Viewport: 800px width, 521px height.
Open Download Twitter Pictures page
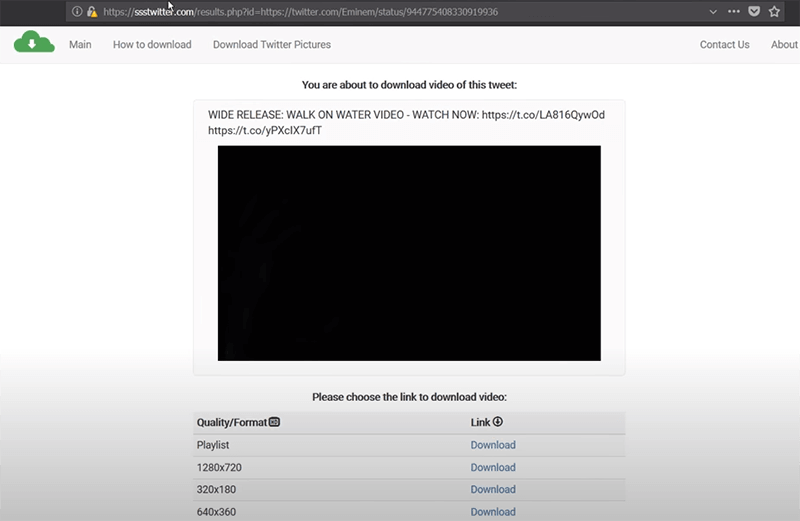272,44
